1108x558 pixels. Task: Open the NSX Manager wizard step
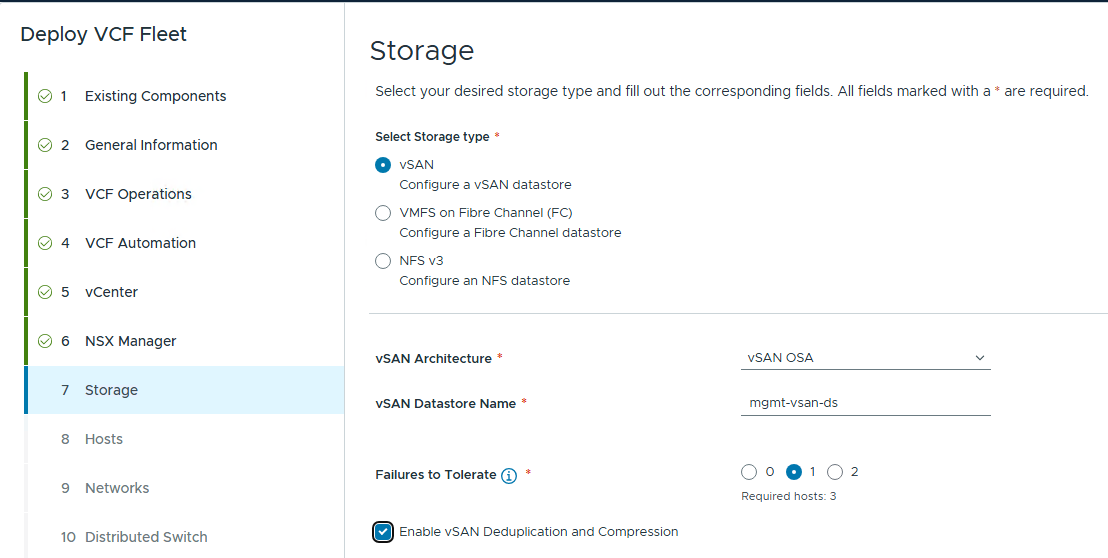point(130,342)
